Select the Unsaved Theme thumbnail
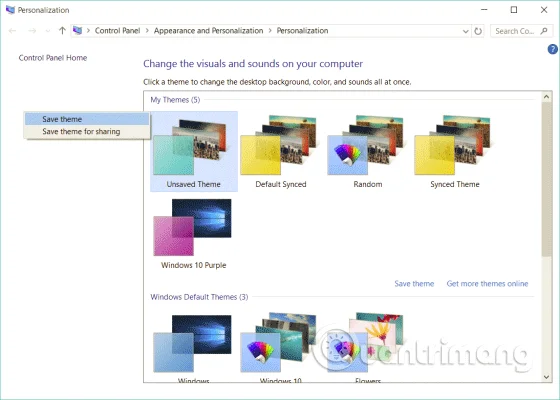Image resolution: width=560 pixels, height=400 pixels. pos(194,151)
